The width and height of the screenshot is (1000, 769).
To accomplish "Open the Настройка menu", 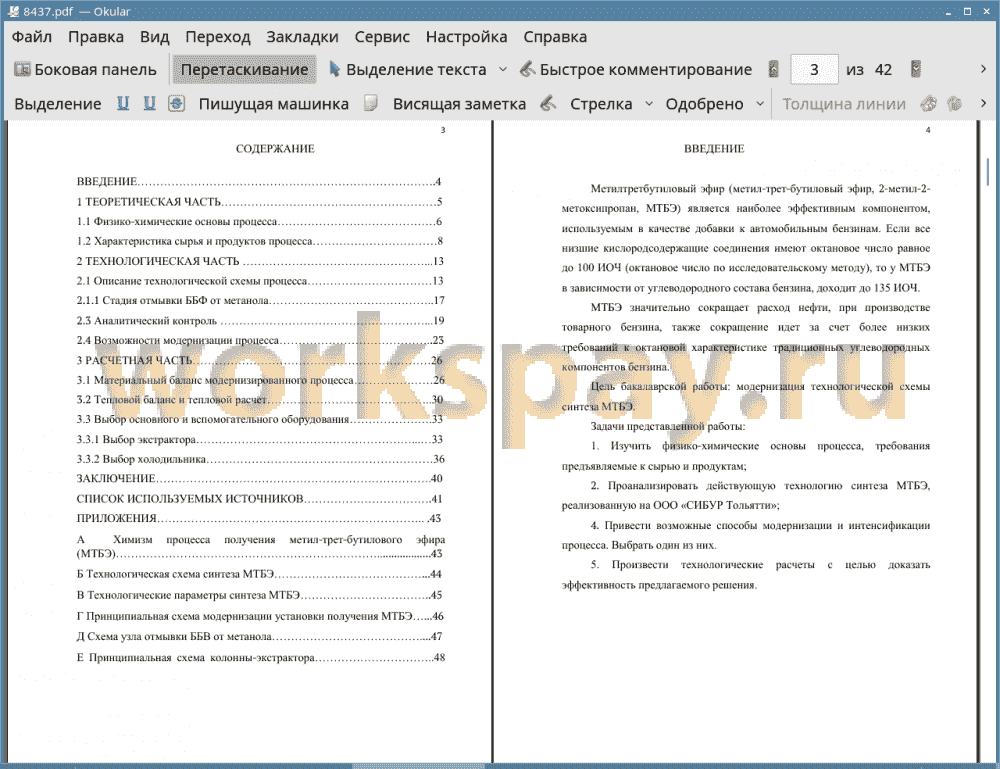I will (x=466, y=37).
